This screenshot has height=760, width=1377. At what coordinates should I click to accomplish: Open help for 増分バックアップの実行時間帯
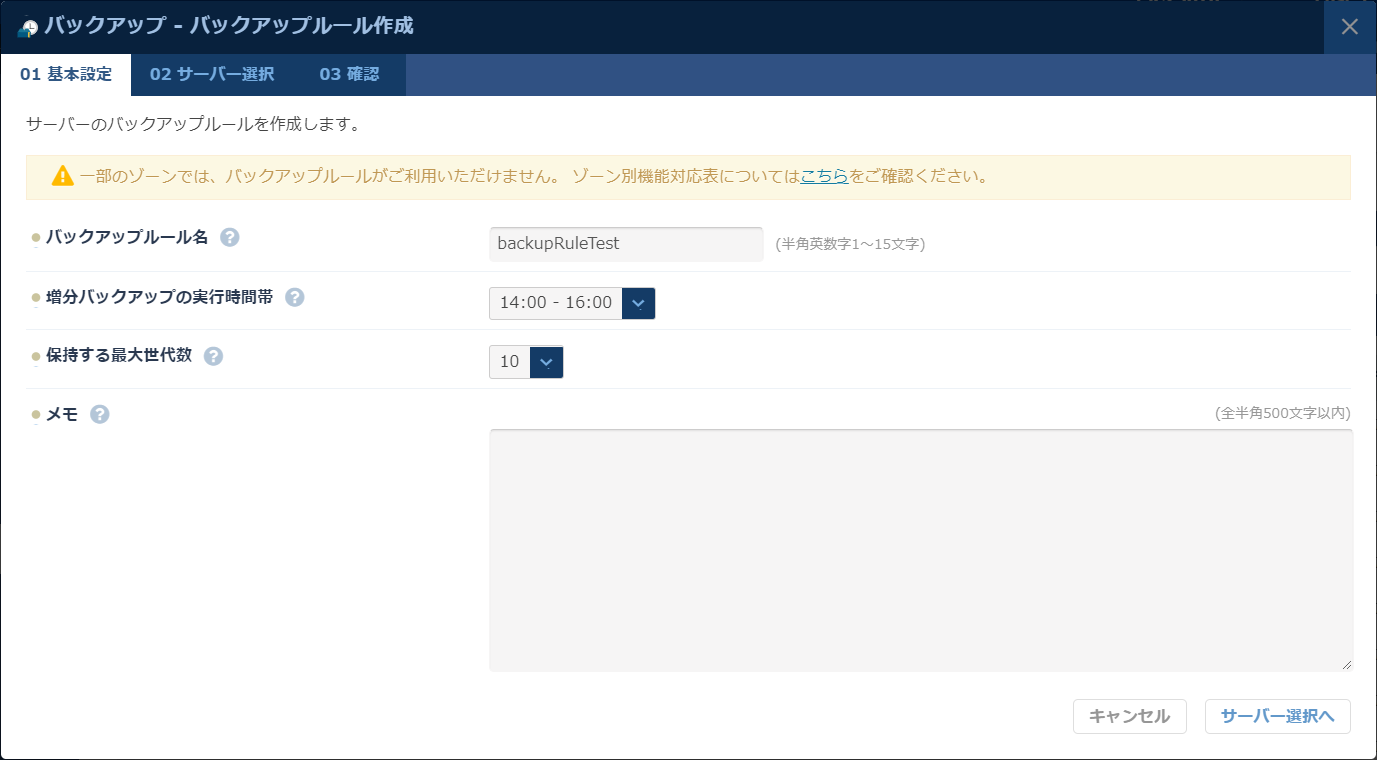pos(296,297)
